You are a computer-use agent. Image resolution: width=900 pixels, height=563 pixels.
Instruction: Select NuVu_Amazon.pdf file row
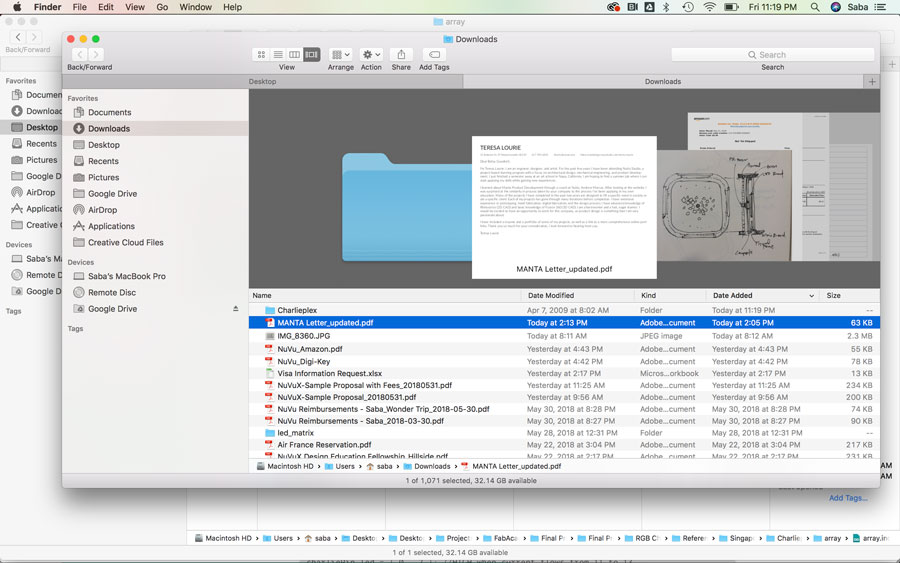564,349
